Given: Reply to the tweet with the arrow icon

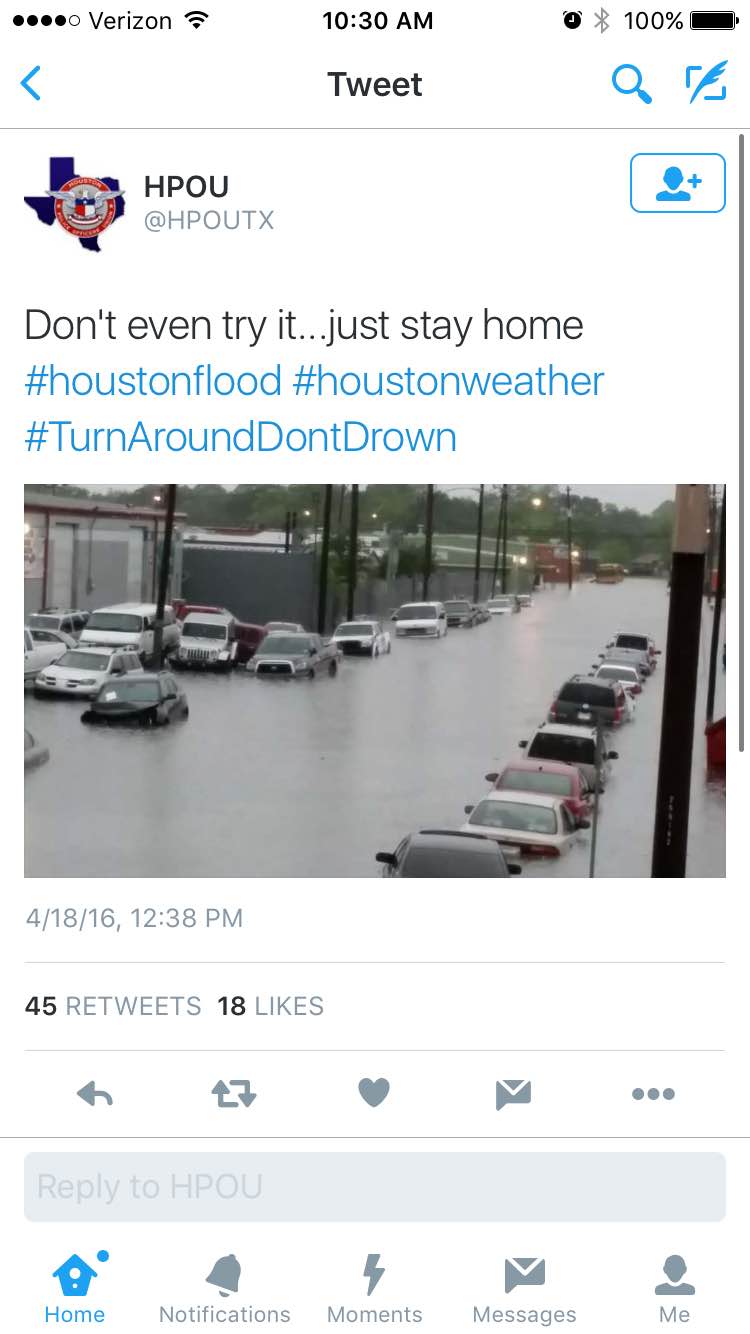Looking at the screenshot, I should tap(95, 1094).
